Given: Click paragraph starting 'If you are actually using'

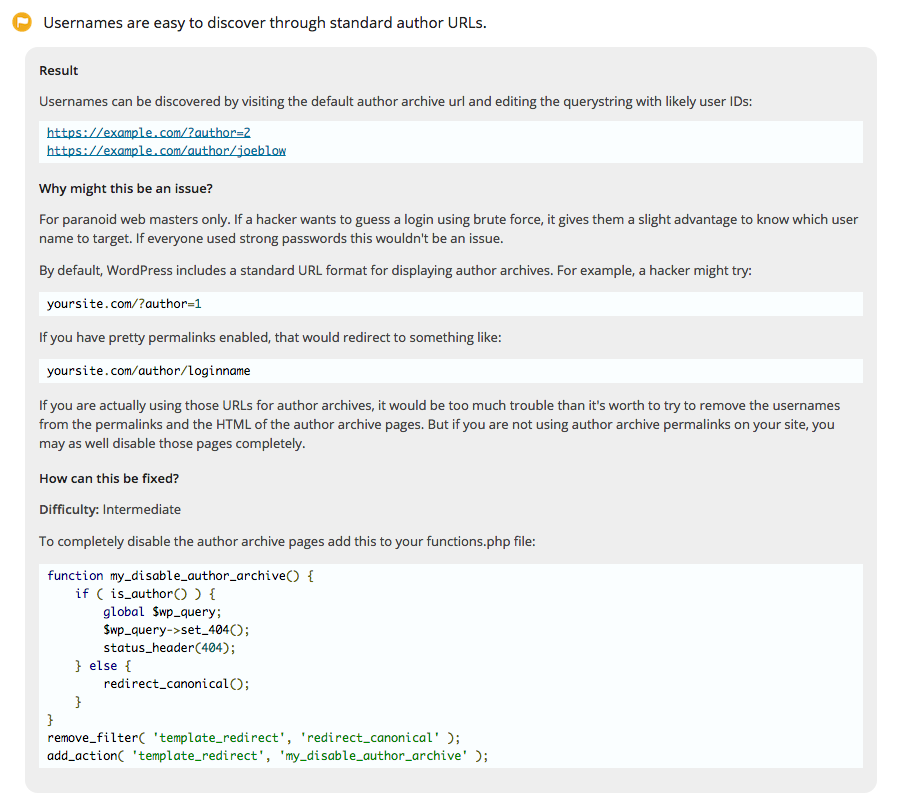Looking at the screenshot, I should coord(439,424).
